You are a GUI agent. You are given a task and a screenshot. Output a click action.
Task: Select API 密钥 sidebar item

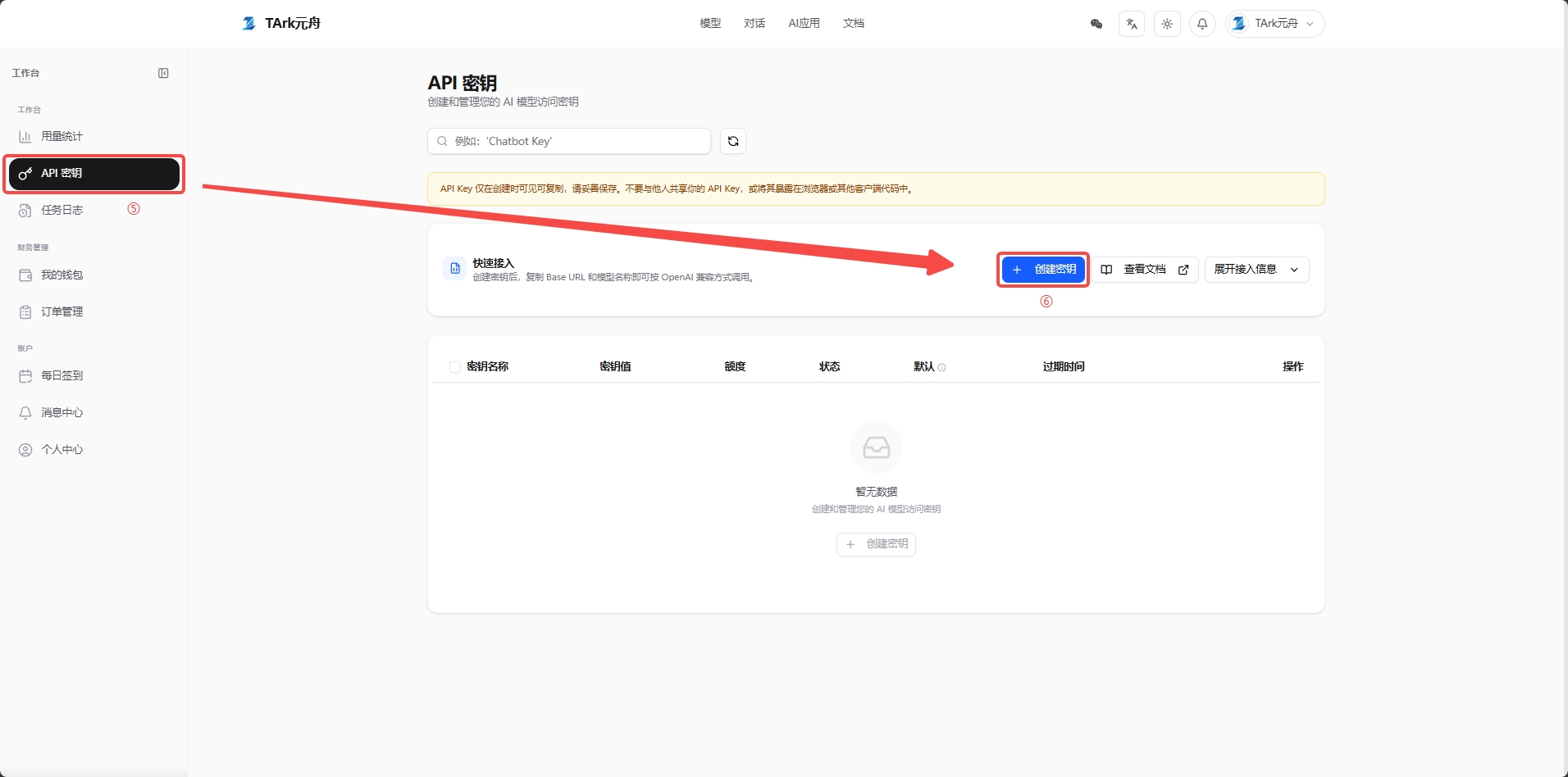tap(94, 173)
